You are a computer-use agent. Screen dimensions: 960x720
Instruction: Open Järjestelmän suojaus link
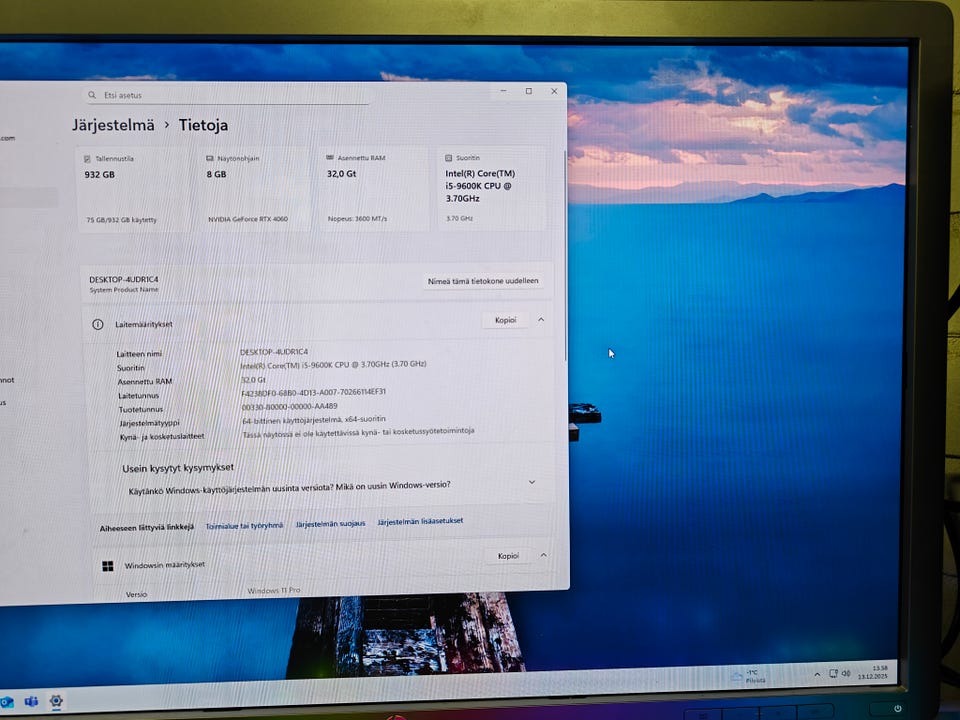click(331, 523)
